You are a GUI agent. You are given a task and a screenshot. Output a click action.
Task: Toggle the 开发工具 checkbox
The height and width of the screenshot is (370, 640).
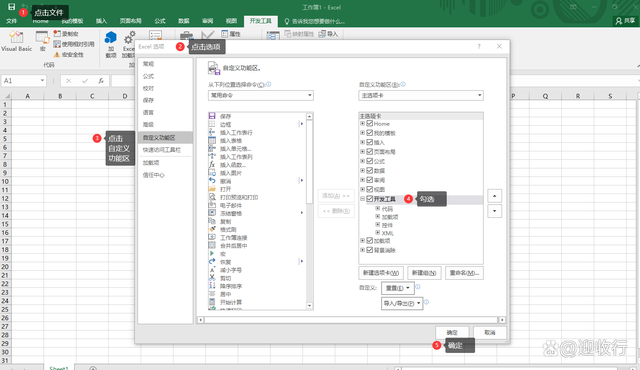tap(369, 199)
